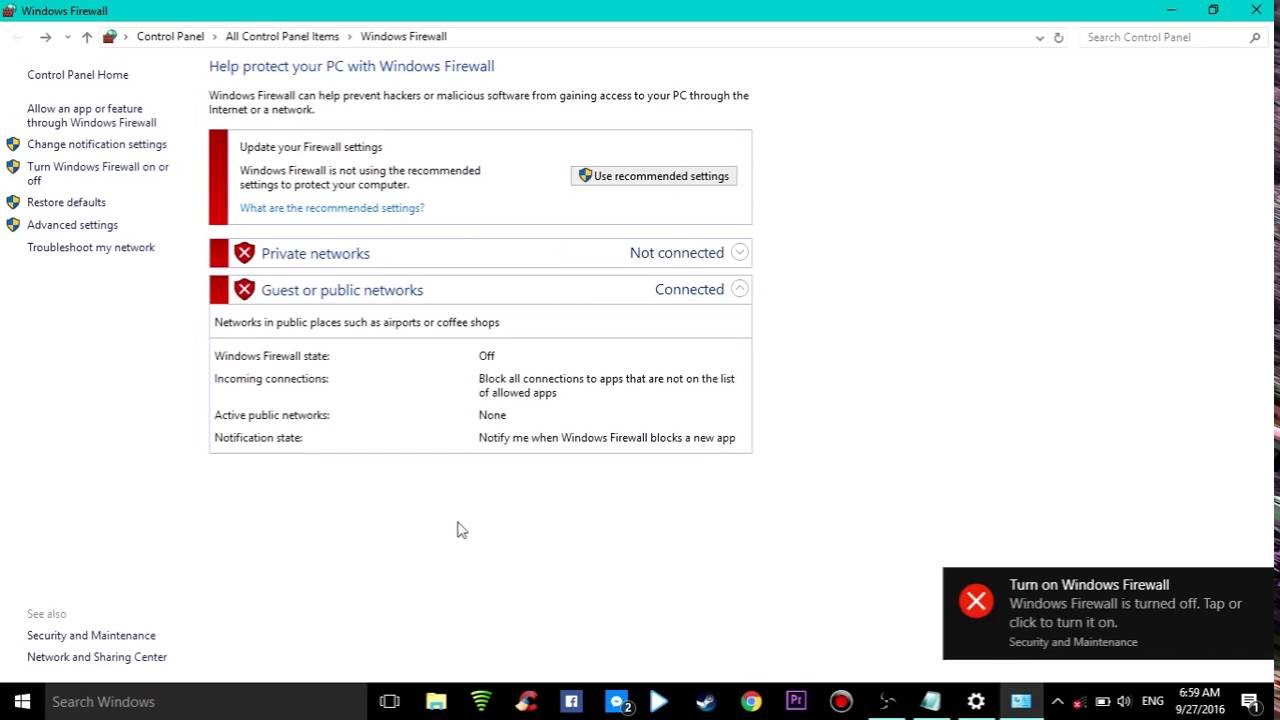Open Messenger app on taskbar

pyautogui.click(x=617, y=701)
